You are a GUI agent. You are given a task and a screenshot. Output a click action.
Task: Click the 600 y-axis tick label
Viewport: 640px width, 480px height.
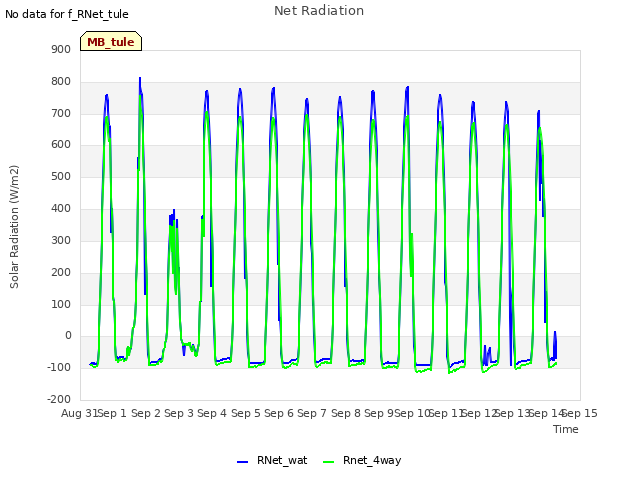(61, 144)
